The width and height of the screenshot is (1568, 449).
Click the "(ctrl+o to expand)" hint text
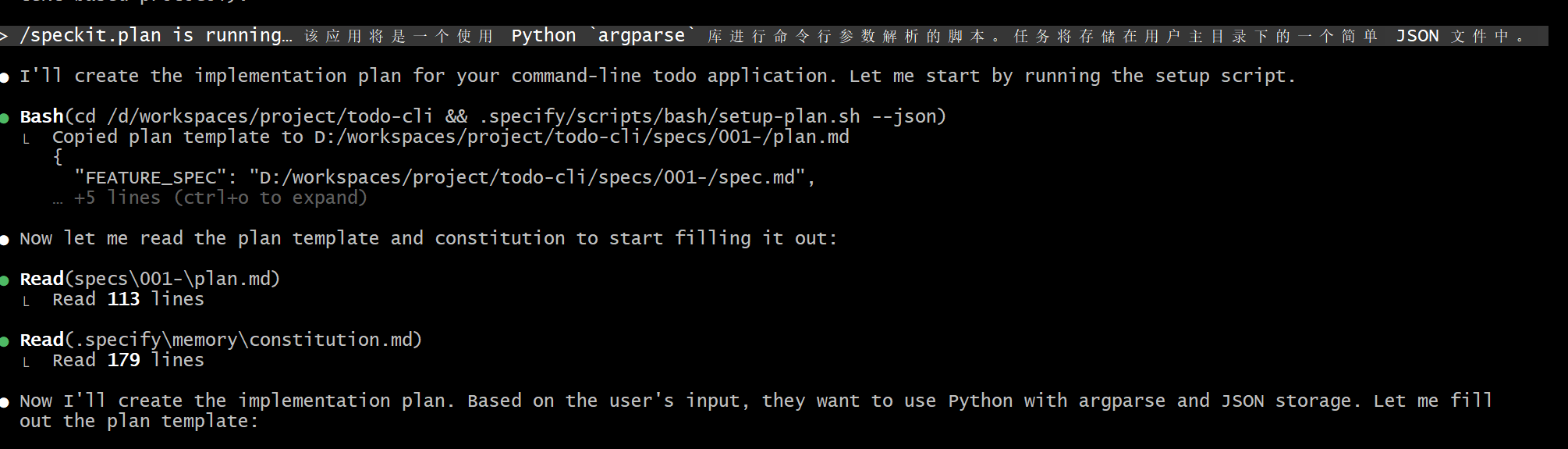coord(270,198)
